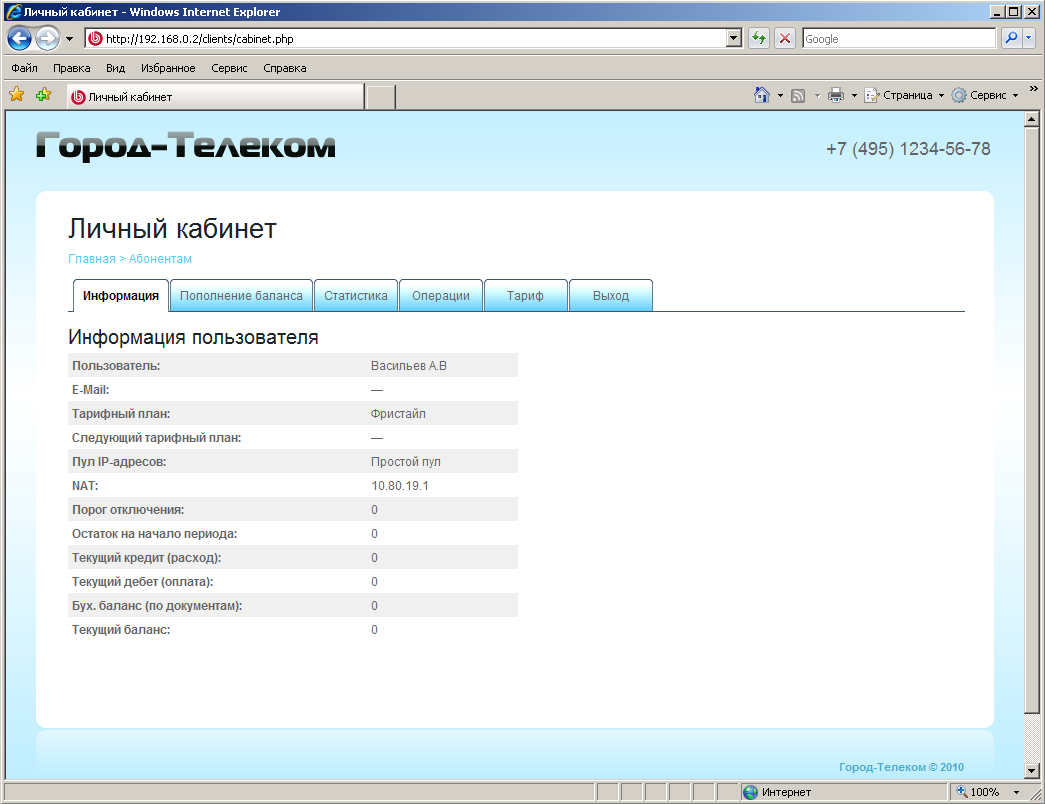This screenshot has width=1045, height=804.
Task: Switch to the Пополнение баланса tab
Action: pyautogui.click(x=241, y=296)
